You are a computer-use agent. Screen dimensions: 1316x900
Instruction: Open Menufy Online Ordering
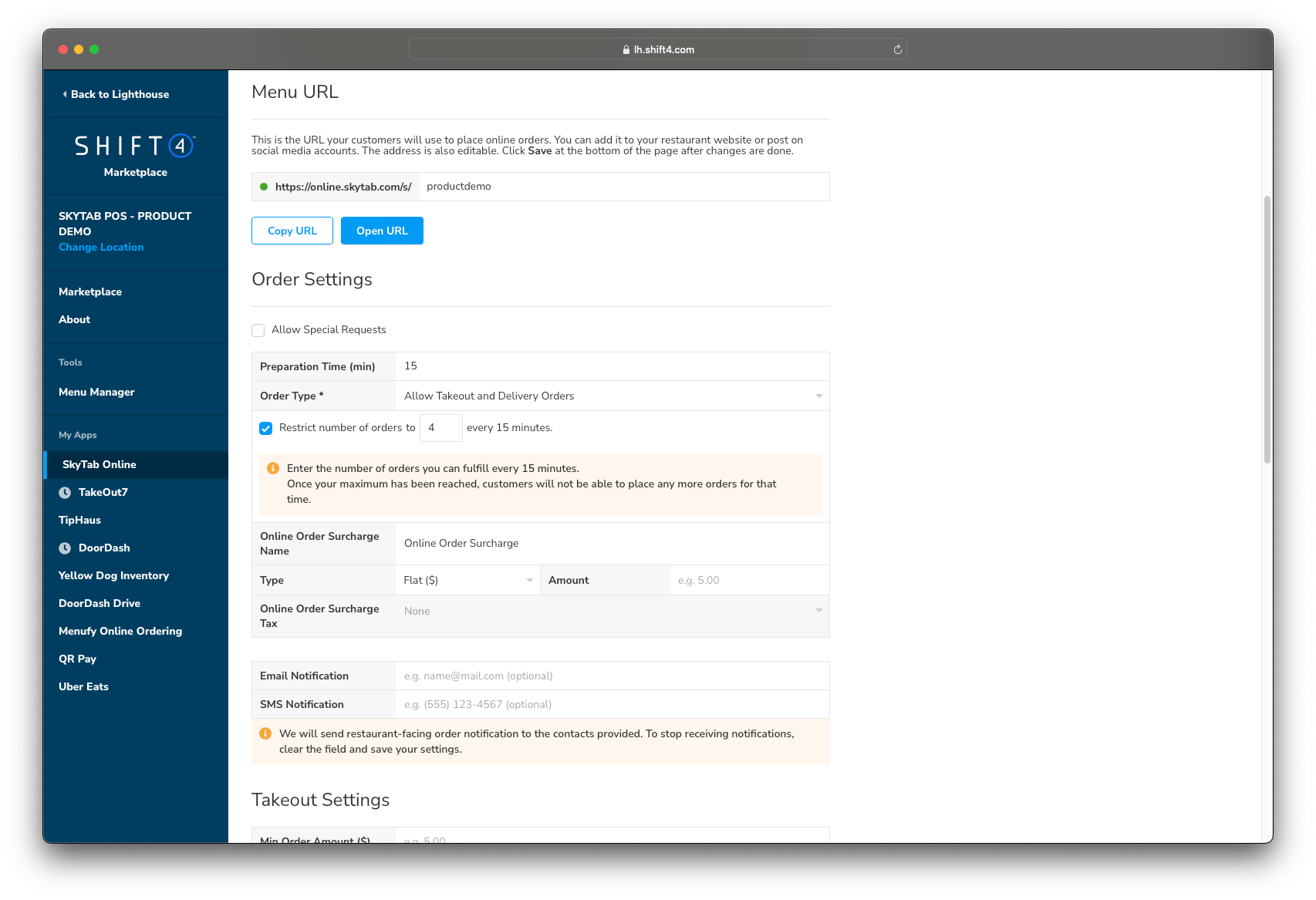click(120, 631)
